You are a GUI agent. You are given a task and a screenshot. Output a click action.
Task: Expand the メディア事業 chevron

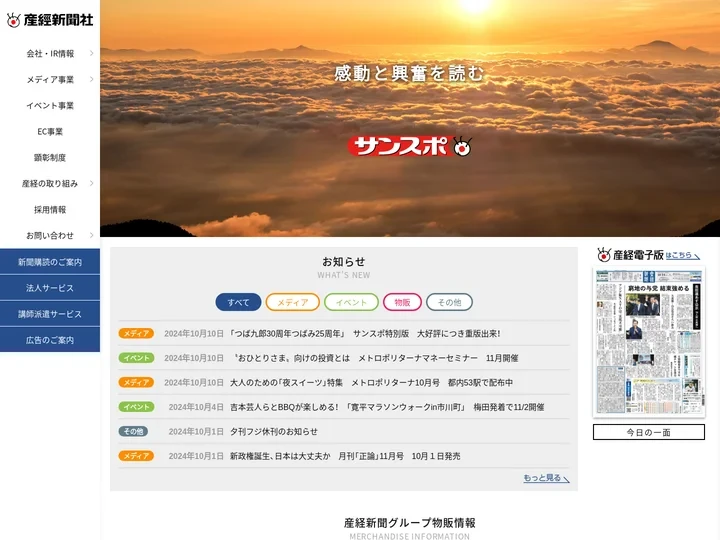click(91, 79)
